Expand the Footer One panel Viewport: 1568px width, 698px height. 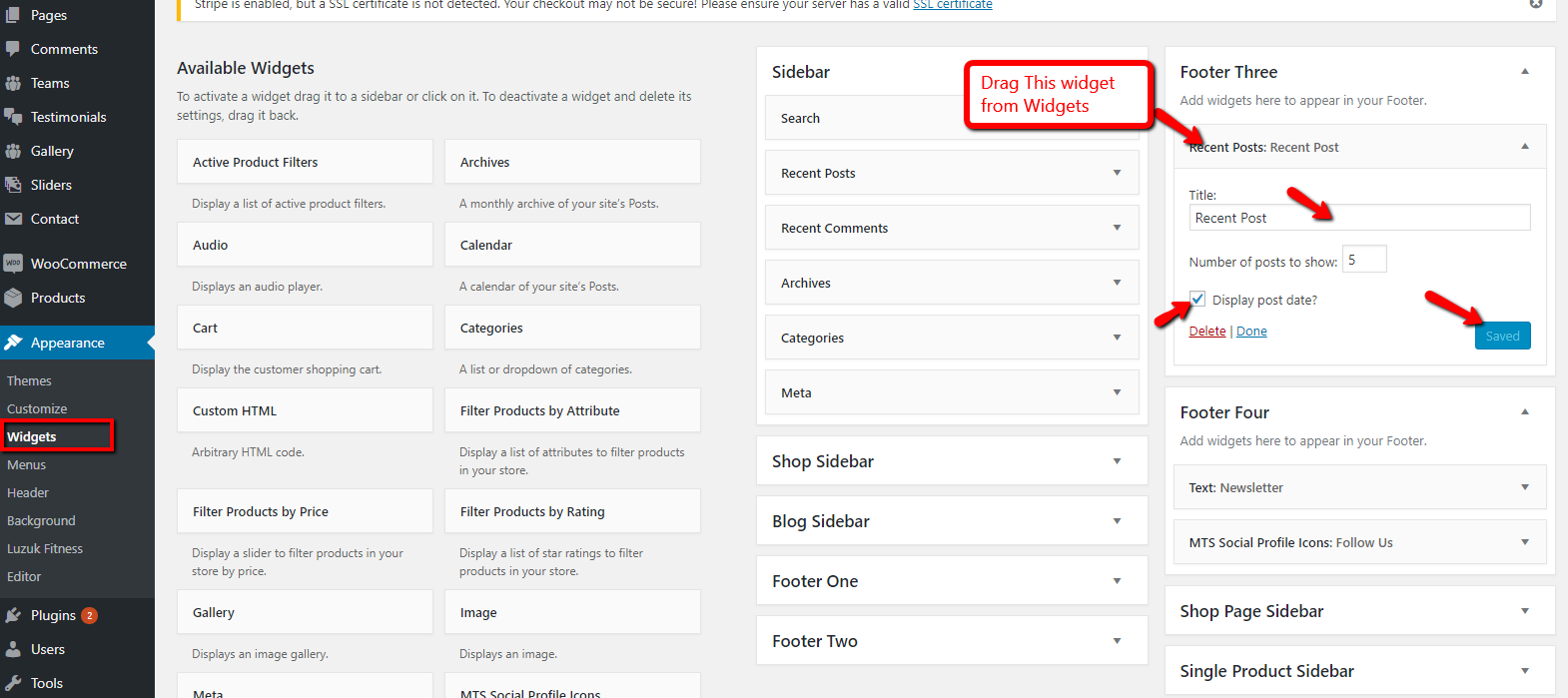[1117, 581]
